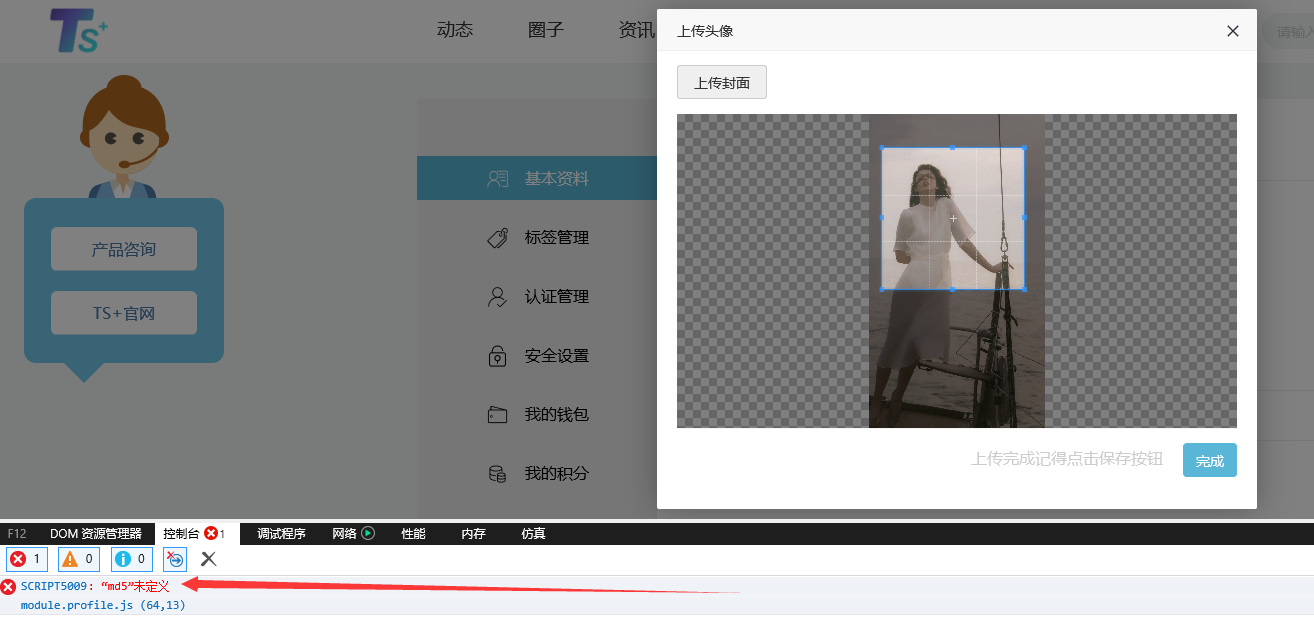Image resolution: width=1314 pixels, height=626 pixels.
Task: Switch to the 网络 DevTools tab
Action: [x=345, y=533]
